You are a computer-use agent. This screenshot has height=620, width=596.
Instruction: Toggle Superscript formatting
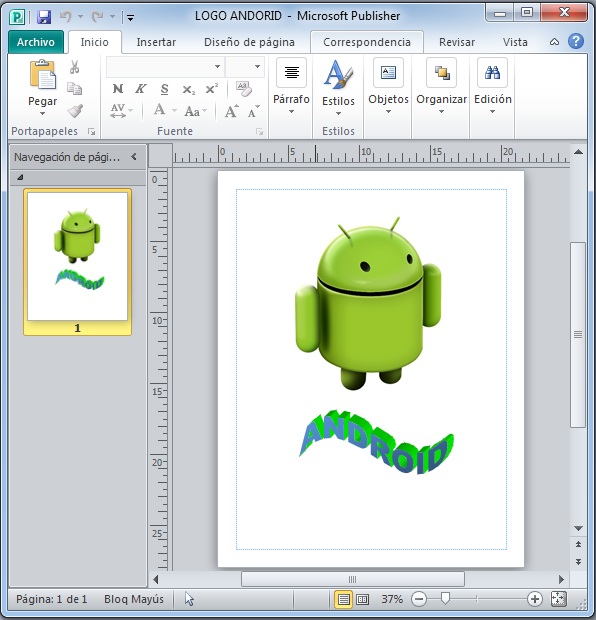point(212,89)
